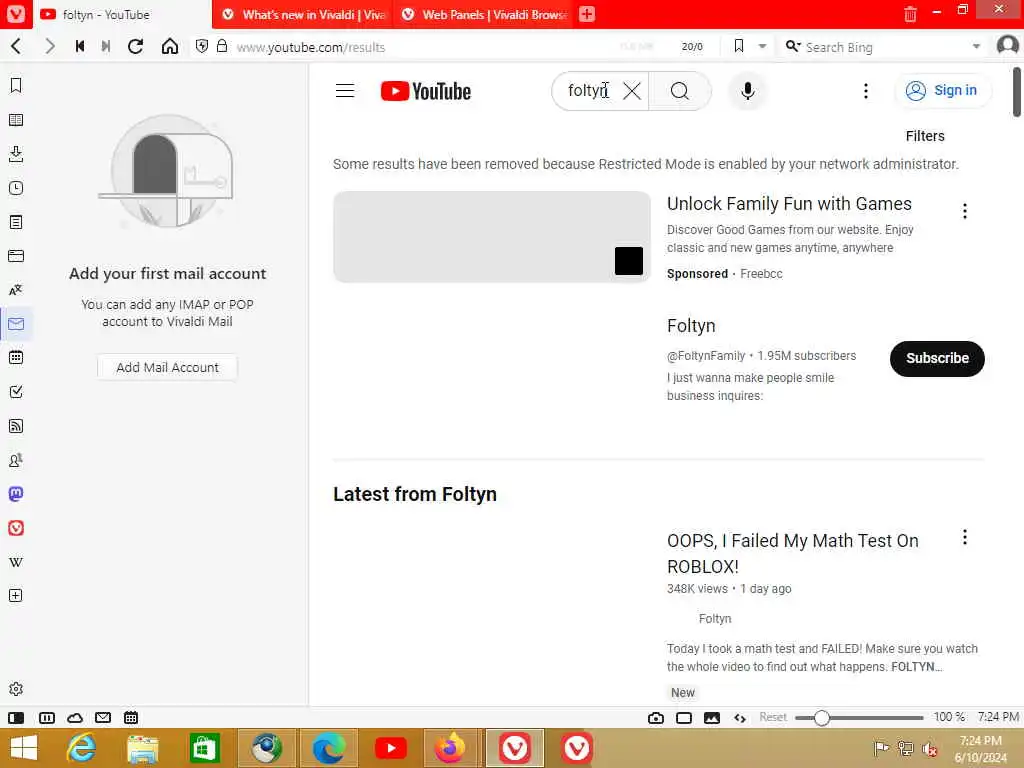Open the YouTube guide hamburger menu
Image resolution: width=1024 pixels, height=768 pixels.
[x=345, y=91]
